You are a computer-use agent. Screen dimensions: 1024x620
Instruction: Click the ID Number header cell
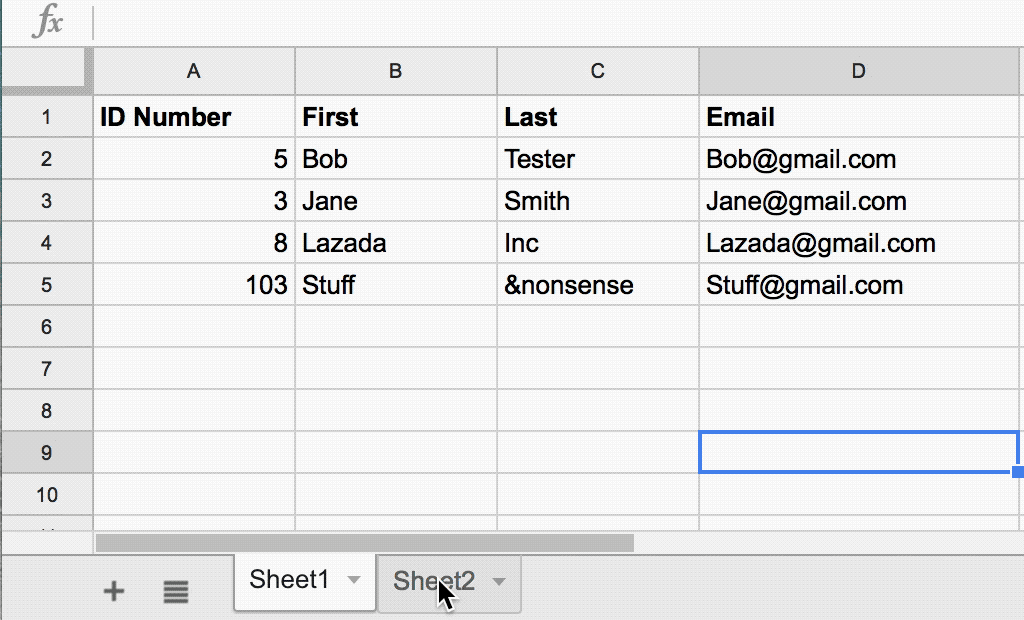(193, 117)
